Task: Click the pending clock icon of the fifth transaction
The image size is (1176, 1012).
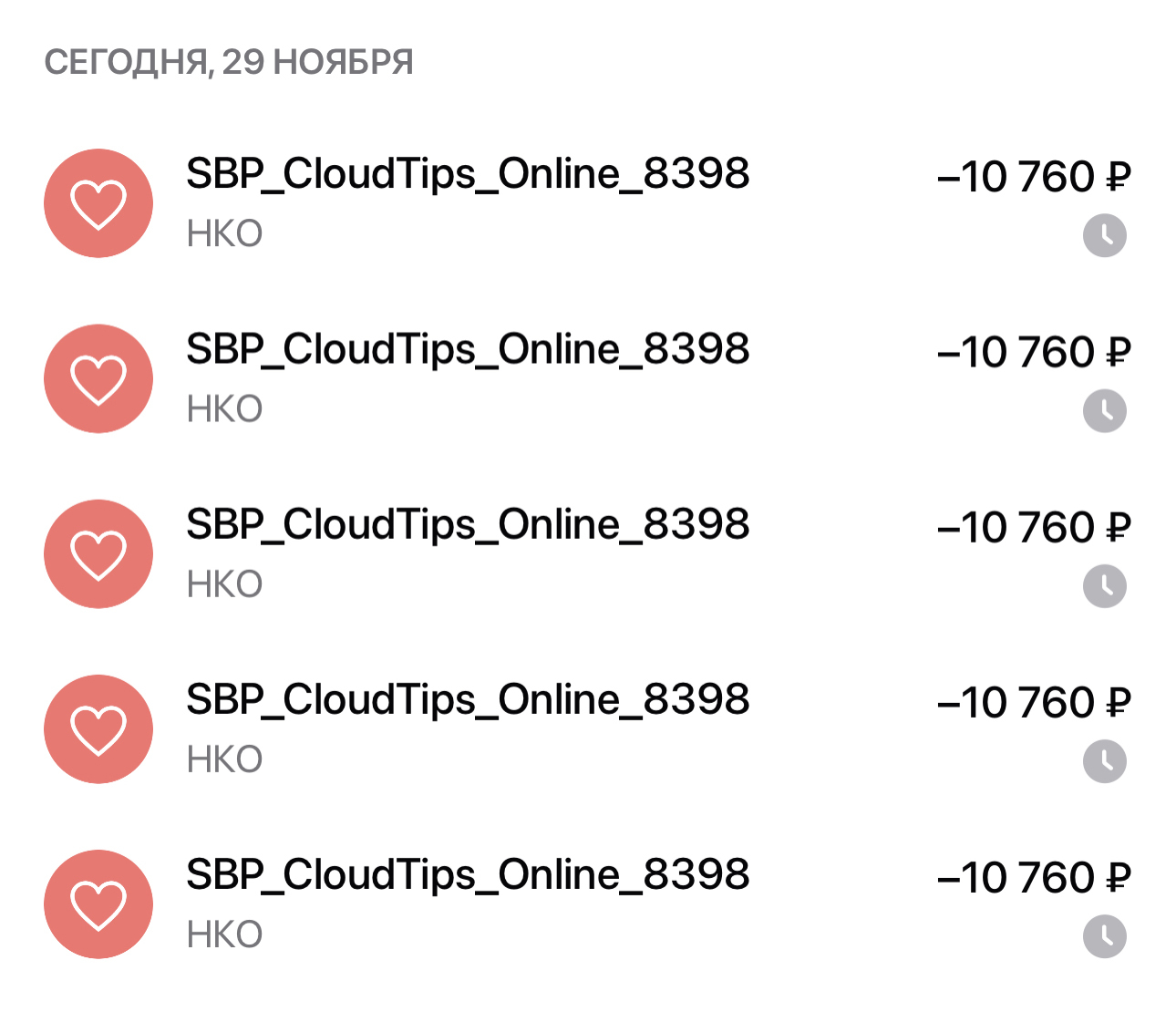Action: pos(1104,936)
